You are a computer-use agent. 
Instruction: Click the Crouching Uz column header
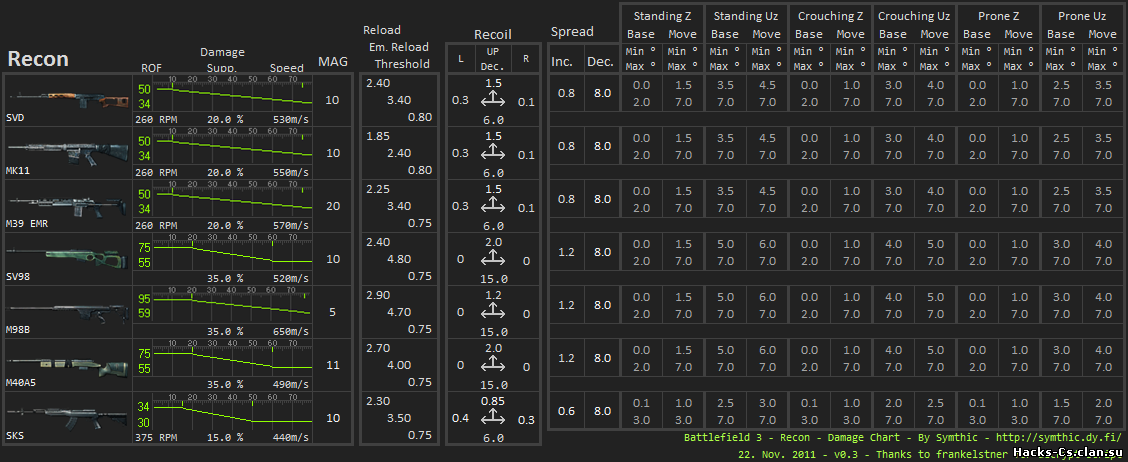click(914, 15)
